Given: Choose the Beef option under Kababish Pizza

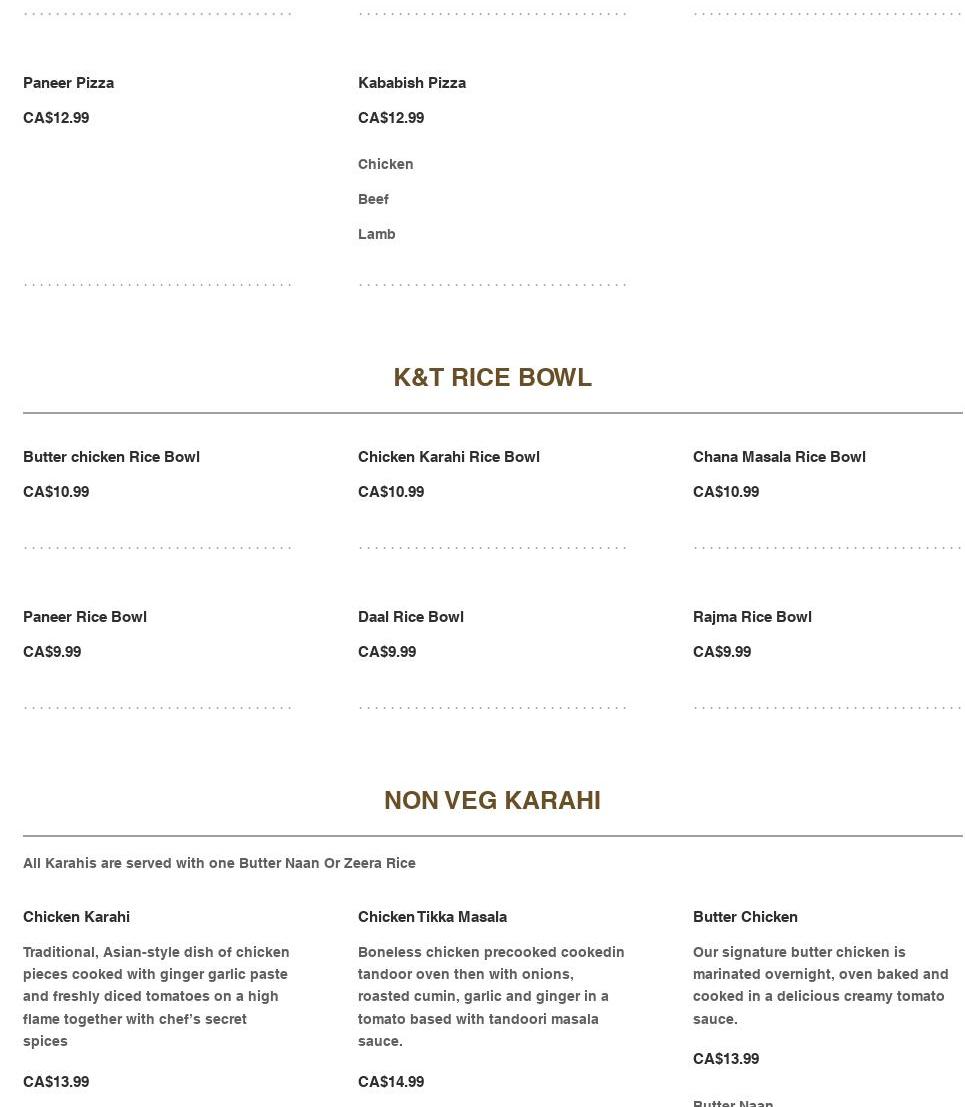Looking at the screenshot, I should click(373, 199).
